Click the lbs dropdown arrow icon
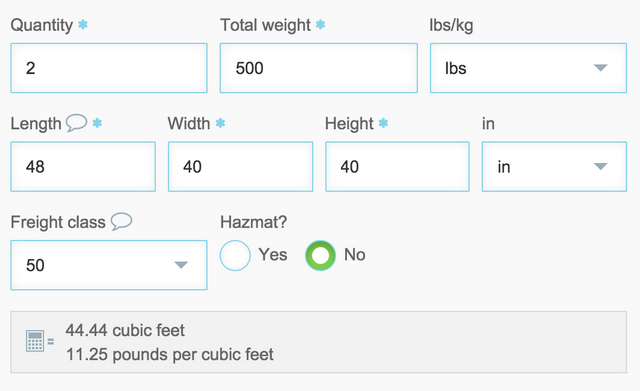Viewport: 640px width, 391px height. coord(600,68)
